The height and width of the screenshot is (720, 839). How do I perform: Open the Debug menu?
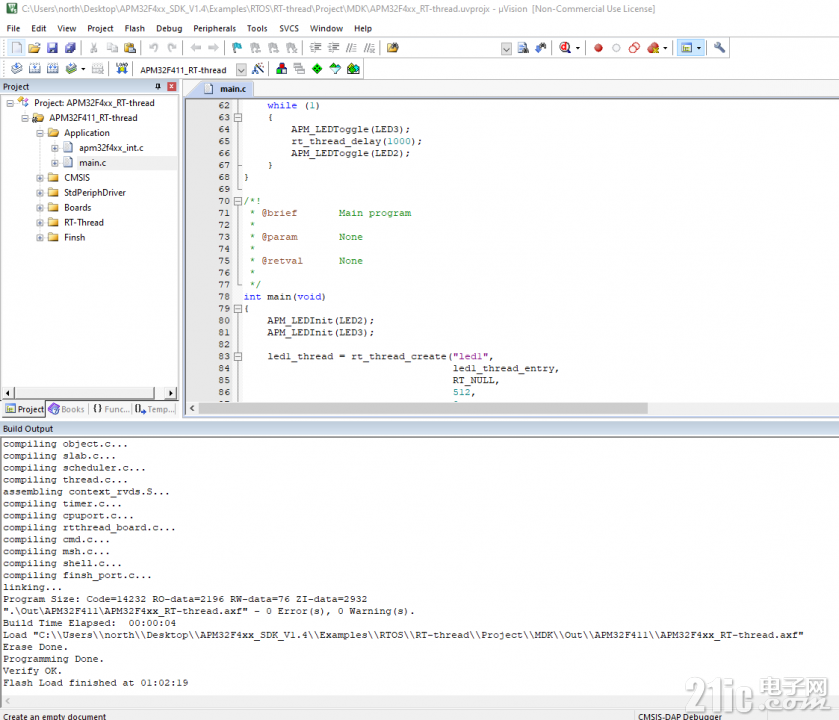(x=169, y=28)
